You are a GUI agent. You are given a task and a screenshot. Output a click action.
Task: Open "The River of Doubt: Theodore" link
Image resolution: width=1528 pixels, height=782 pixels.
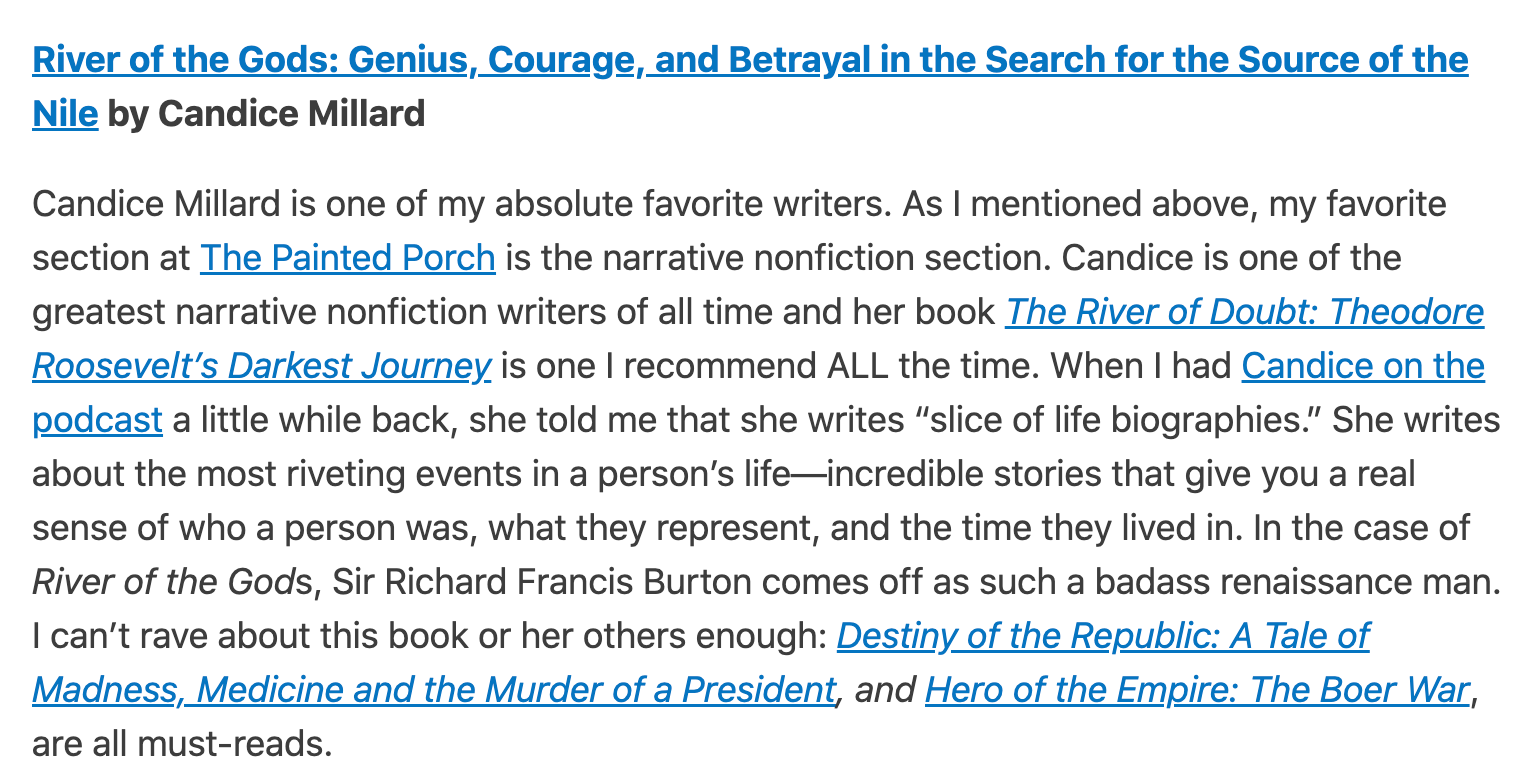pyautogui.click(x=1244, y=313)
